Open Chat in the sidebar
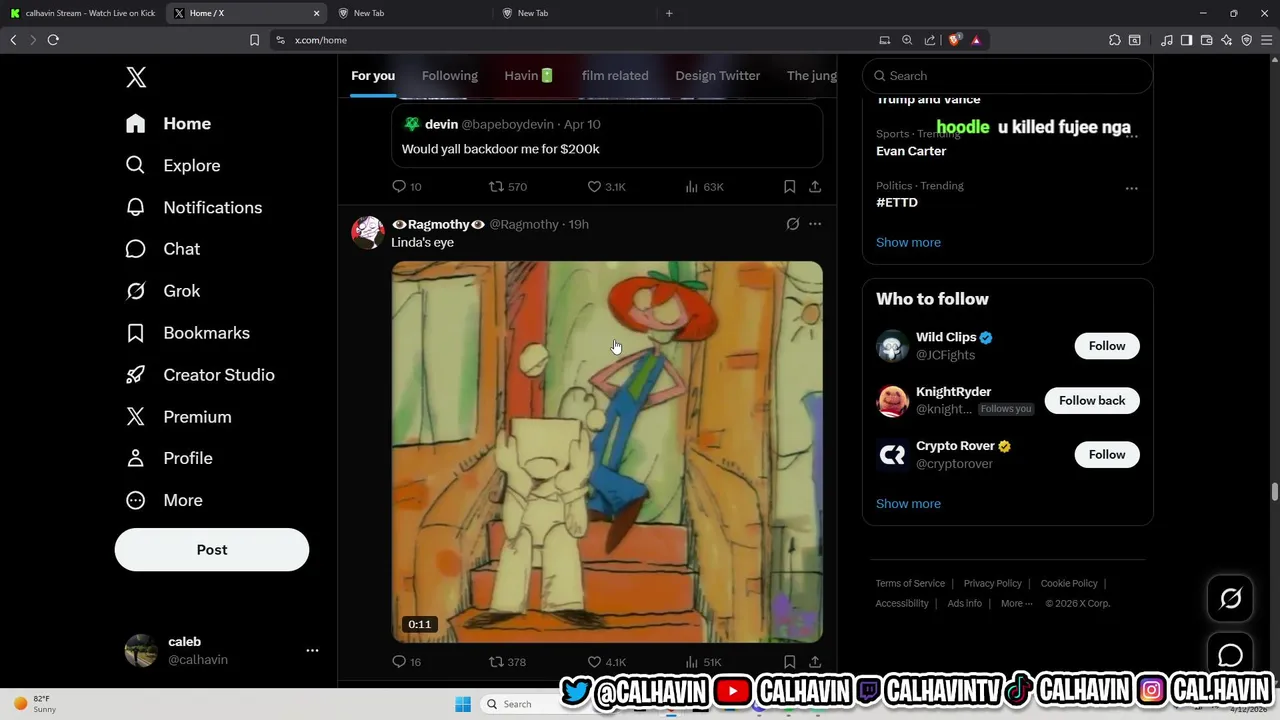Viewport: 1280px width, 720px height. tap(162, 249)
